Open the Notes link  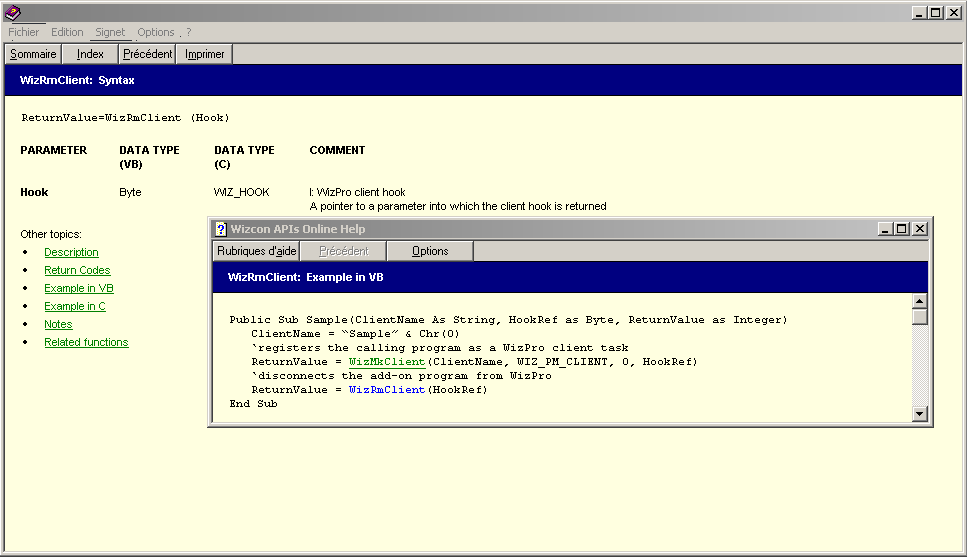tap(58, 324)
